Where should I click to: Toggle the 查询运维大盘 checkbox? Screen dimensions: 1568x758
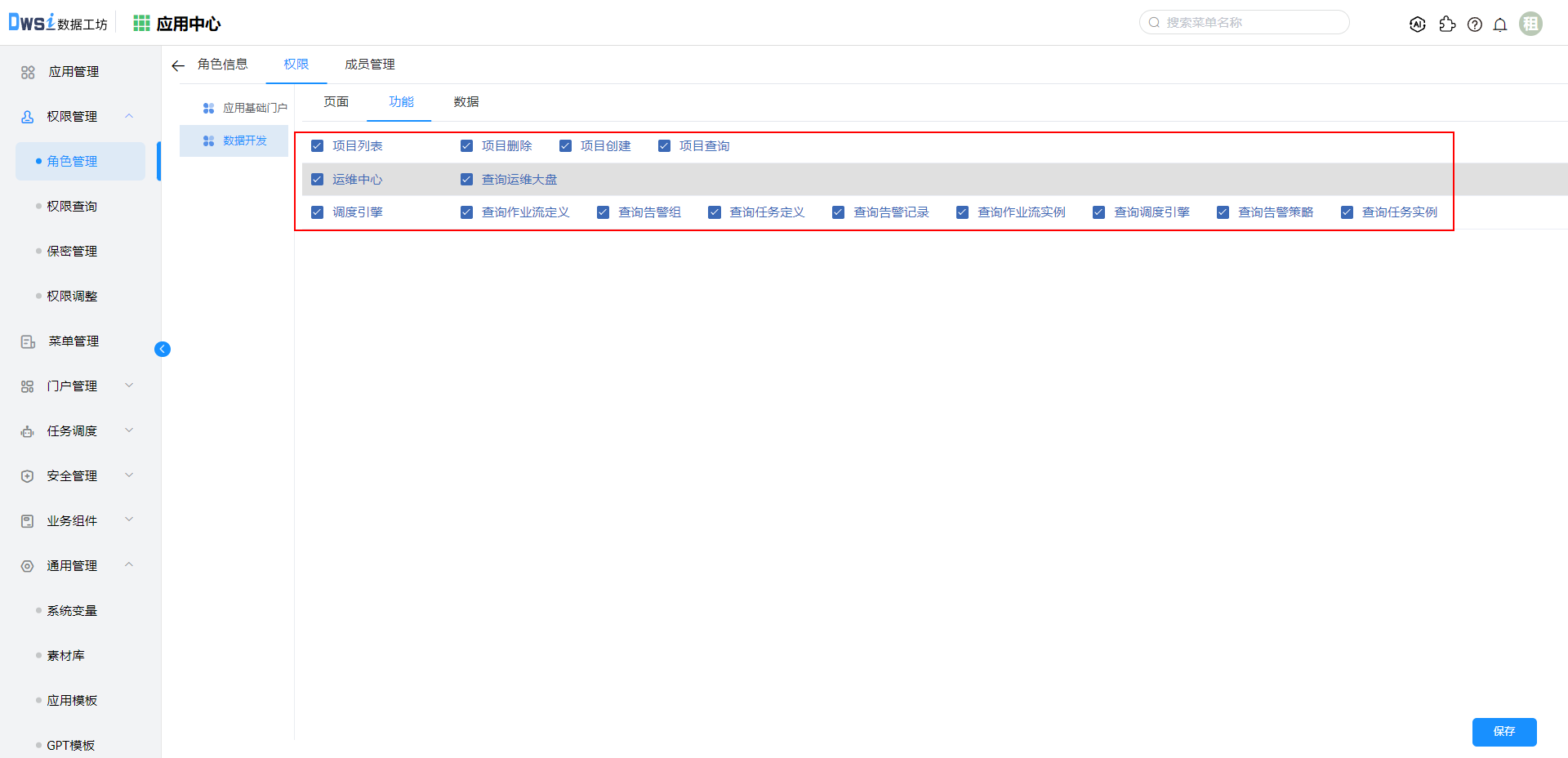click(466, 180)
